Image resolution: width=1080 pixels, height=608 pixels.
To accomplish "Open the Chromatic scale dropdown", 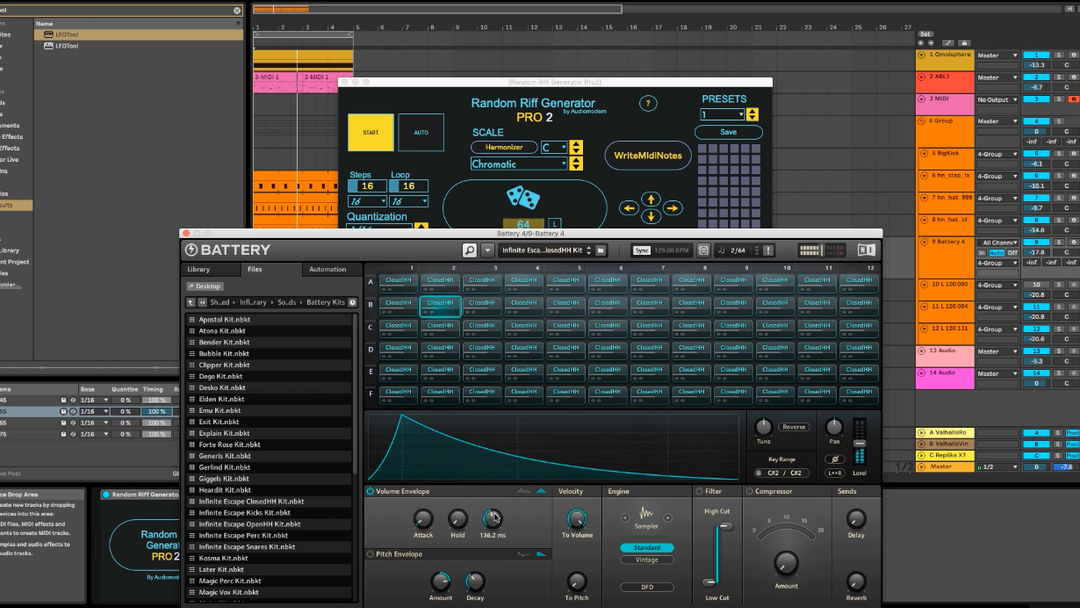I will point(519,164).
